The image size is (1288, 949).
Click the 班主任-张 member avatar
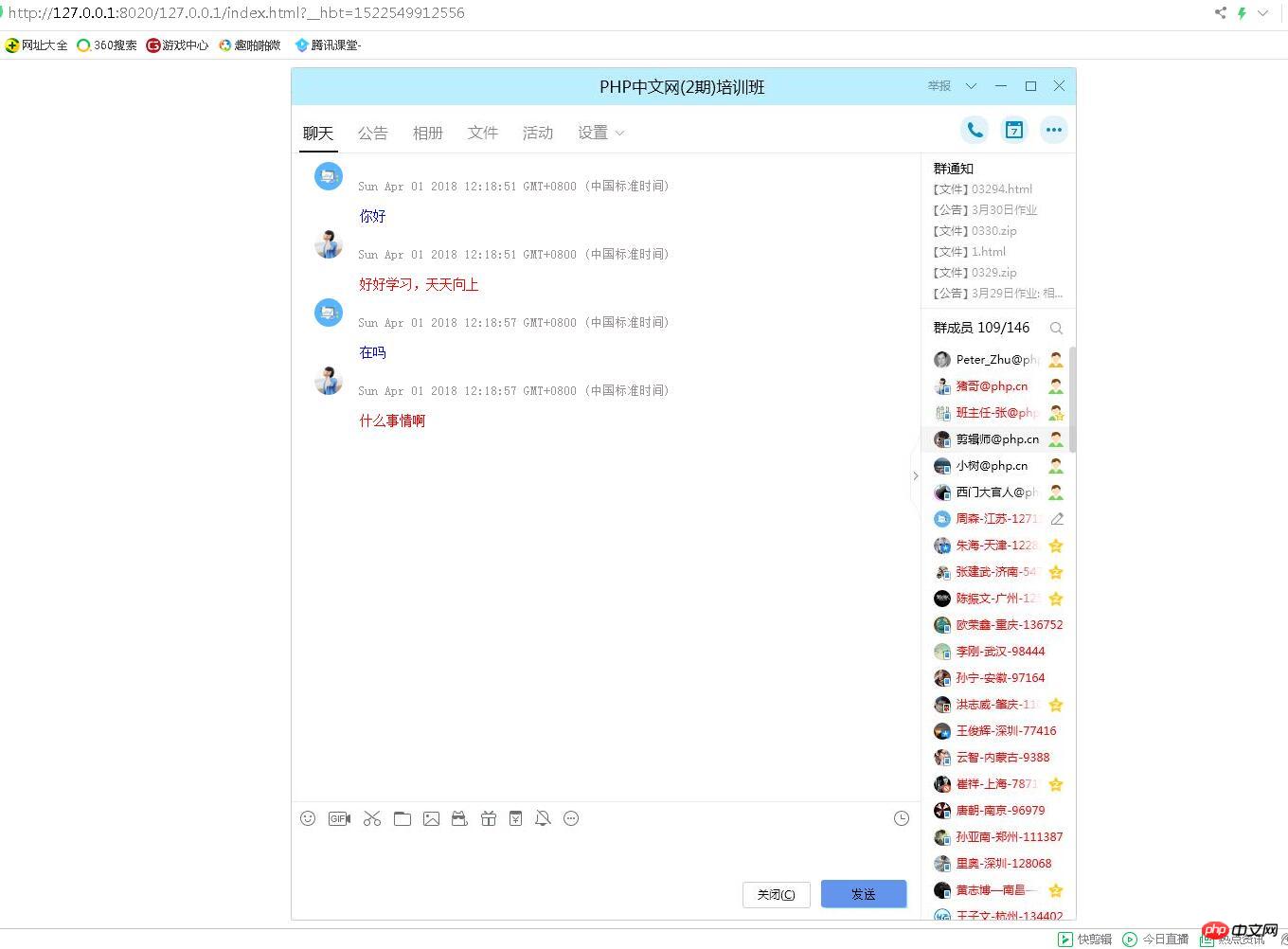coord(942,413)
